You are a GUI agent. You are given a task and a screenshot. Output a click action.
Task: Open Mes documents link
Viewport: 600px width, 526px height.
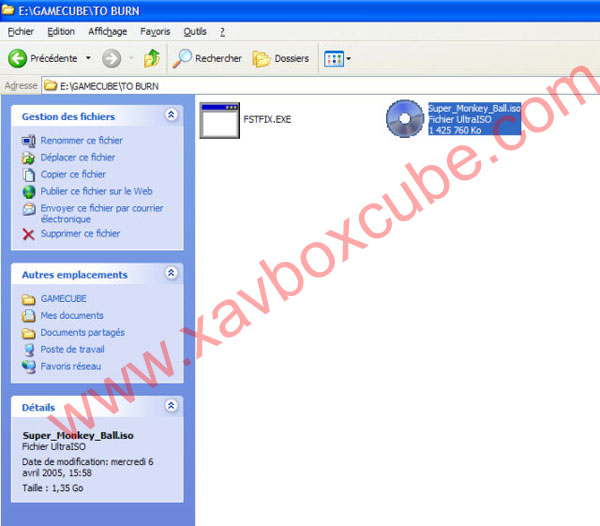click(x=72, y=315)
